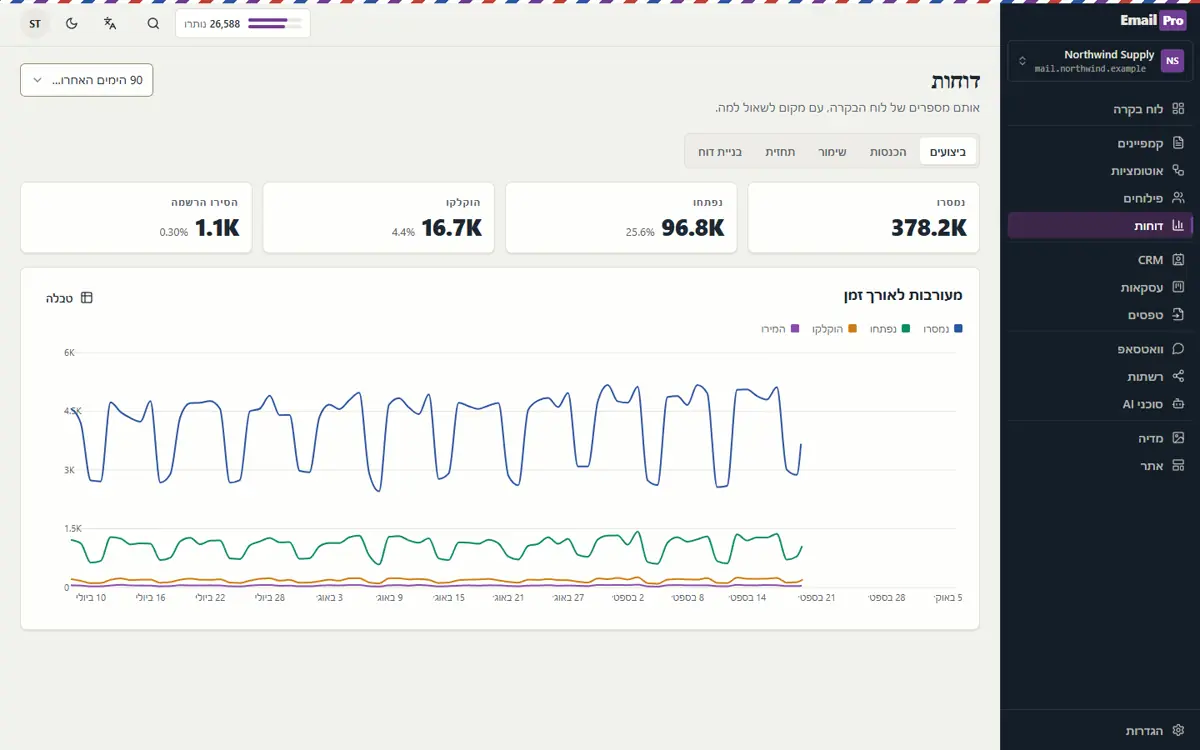Open the 90 days date range dropdown
The width and height of the screenshot is (1200, 750).
pyautogui.click(x=87, y=80)
